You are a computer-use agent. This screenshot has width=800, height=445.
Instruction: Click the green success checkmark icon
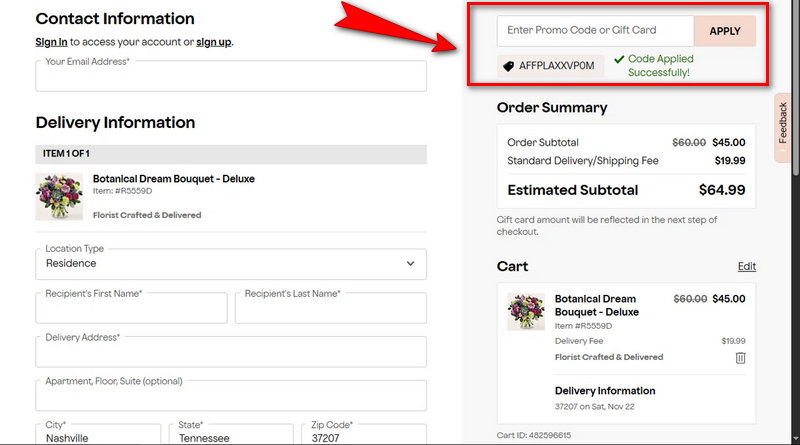coord(619,59)
